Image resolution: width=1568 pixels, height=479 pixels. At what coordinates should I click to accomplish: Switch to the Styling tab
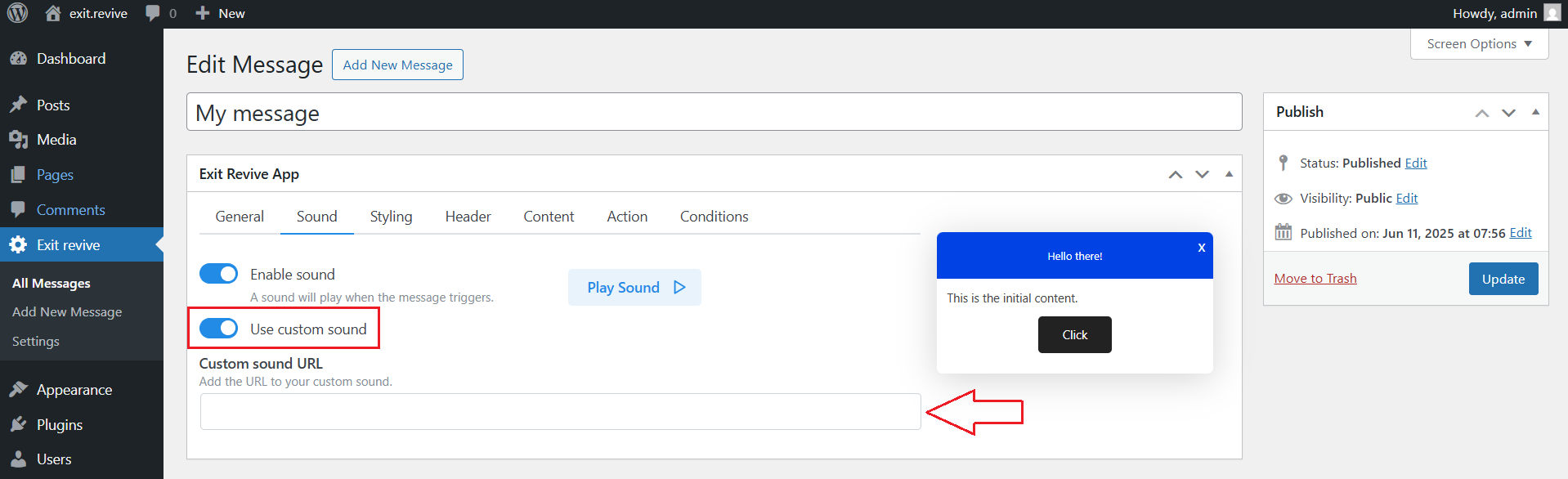(391, 217)
